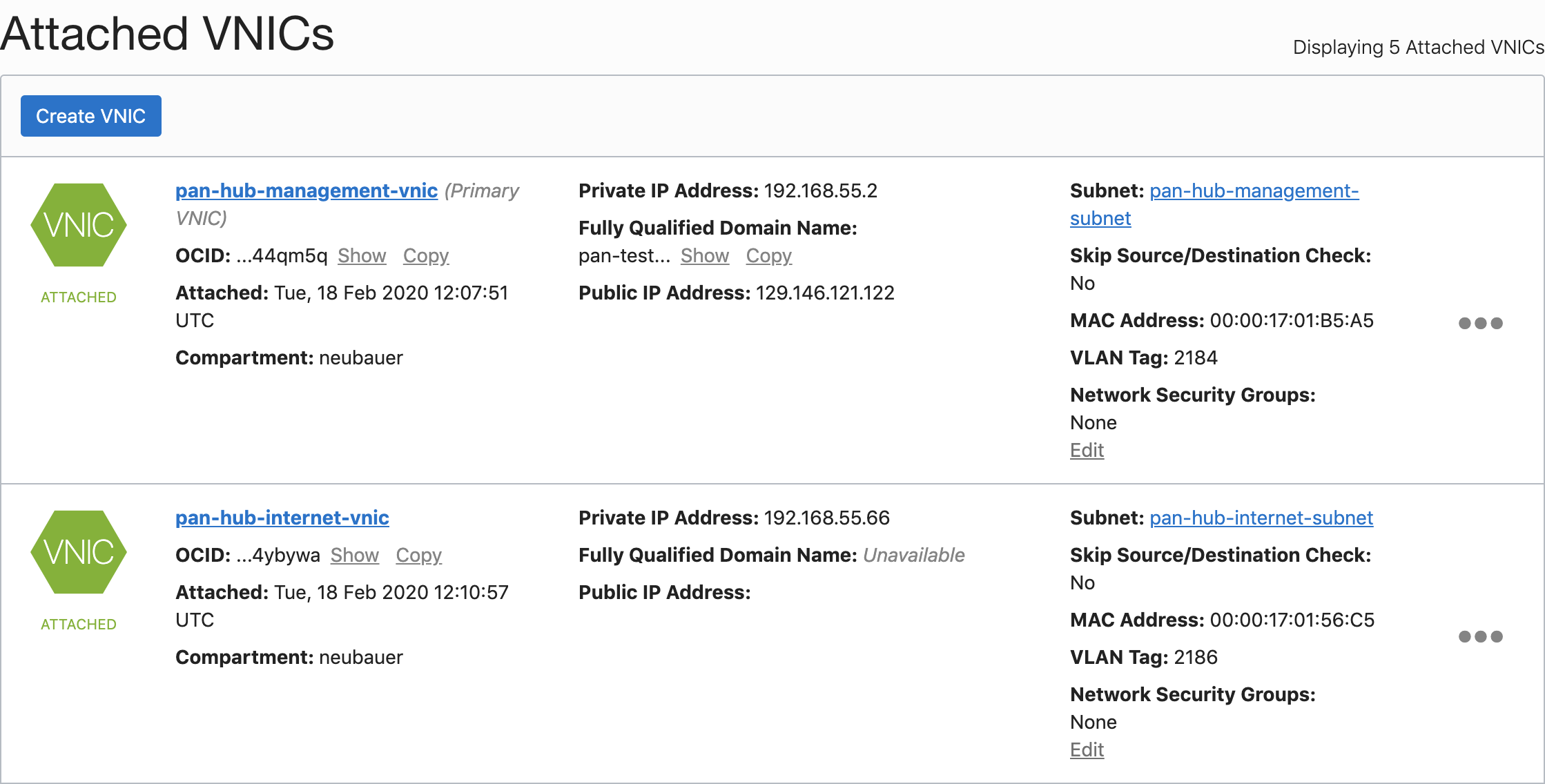Copy OCID ending 44qm5q
This screenshot has height=784, width=1545.
pyautogui.click(x=425, y=255)
